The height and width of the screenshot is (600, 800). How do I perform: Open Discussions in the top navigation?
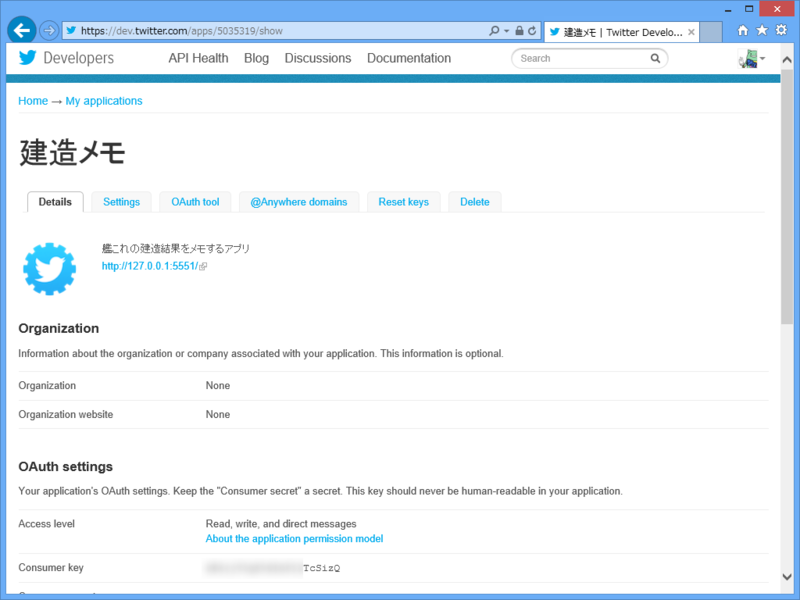pyautogui.click(x=318, y=58)
